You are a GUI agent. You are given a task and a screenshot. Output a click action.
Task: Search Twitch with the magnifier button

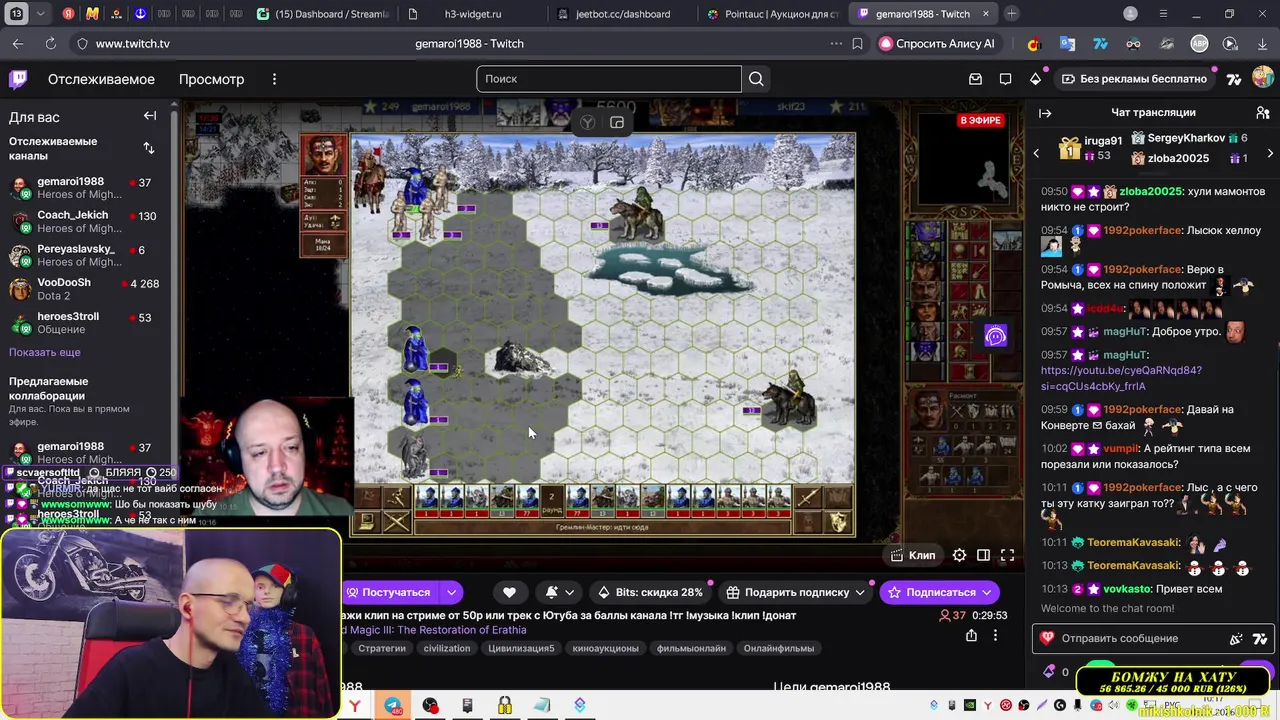coord(756,79)
